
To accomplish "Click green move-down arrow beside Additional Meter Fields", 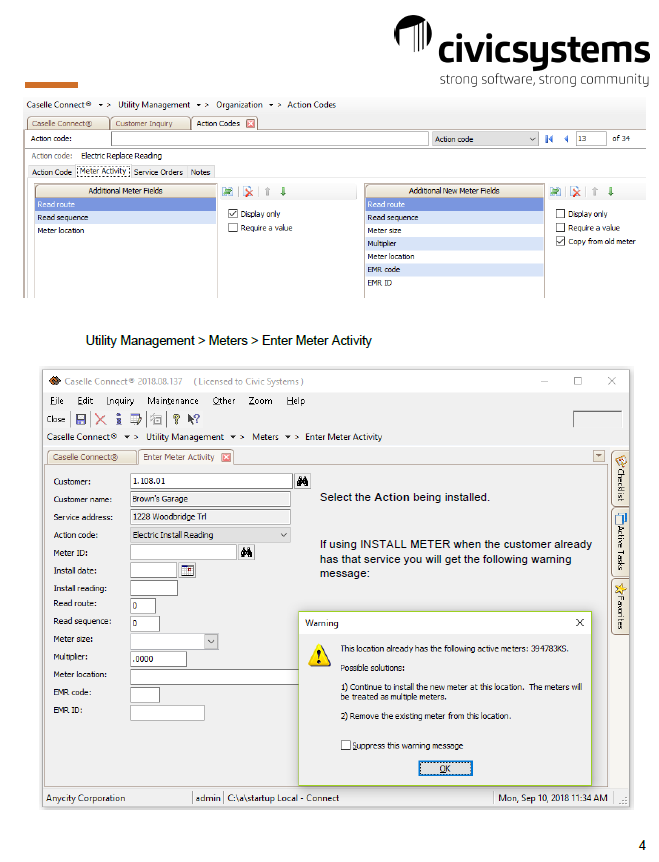I will pos(284,191).
